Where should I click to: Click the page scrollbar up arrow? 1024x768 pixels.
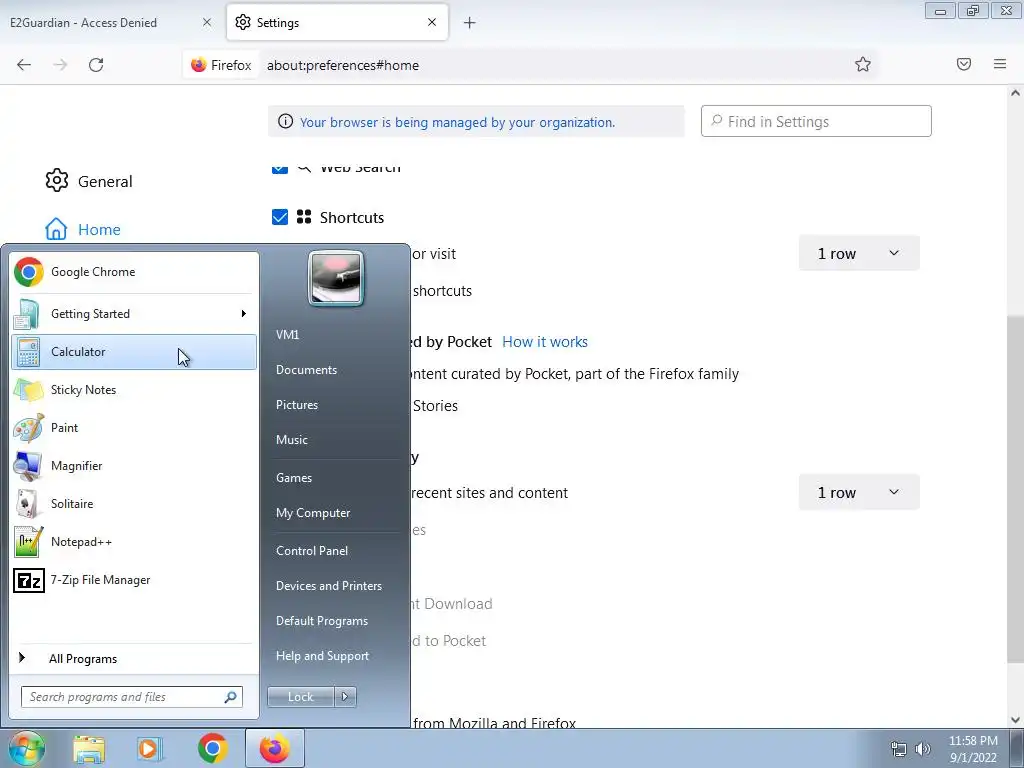1015,93
